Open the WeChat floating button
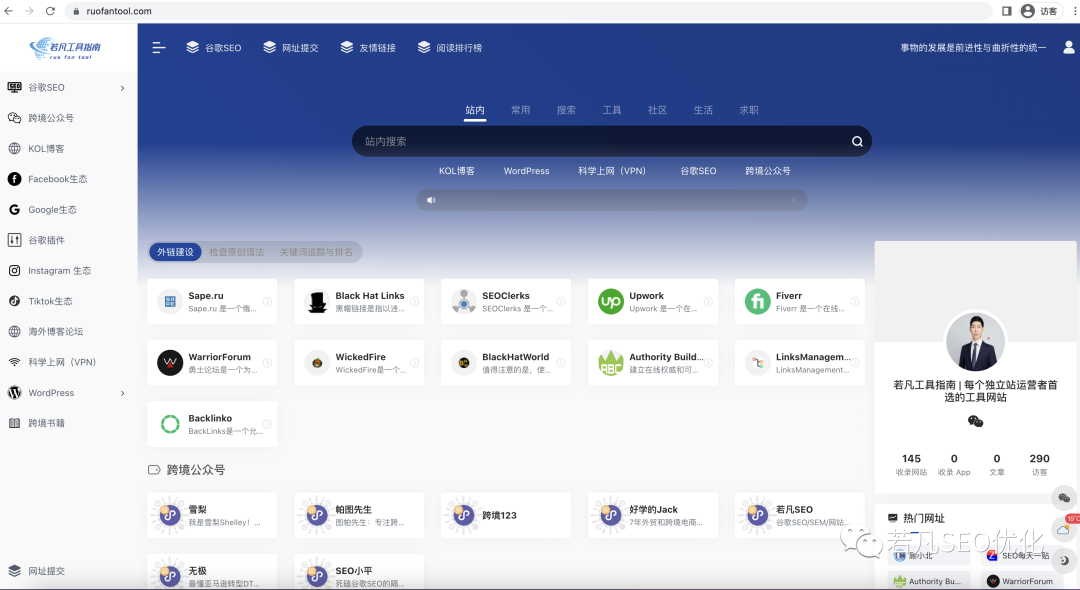Screen dimensions: 1080x590 point(1064,498)
